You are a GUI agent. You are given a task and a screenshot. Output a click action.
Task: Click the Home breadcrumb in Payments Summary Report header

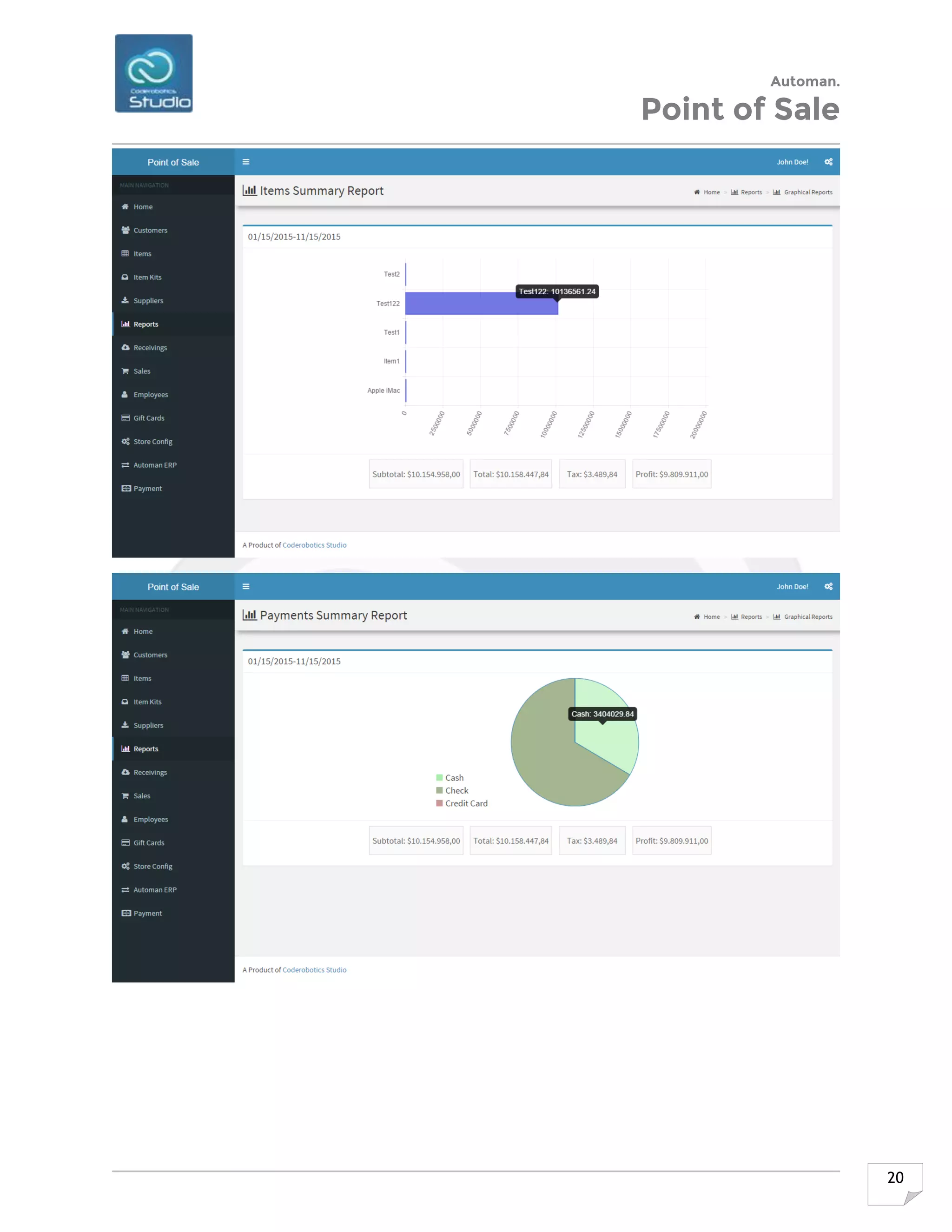click(x=711, y=617)
